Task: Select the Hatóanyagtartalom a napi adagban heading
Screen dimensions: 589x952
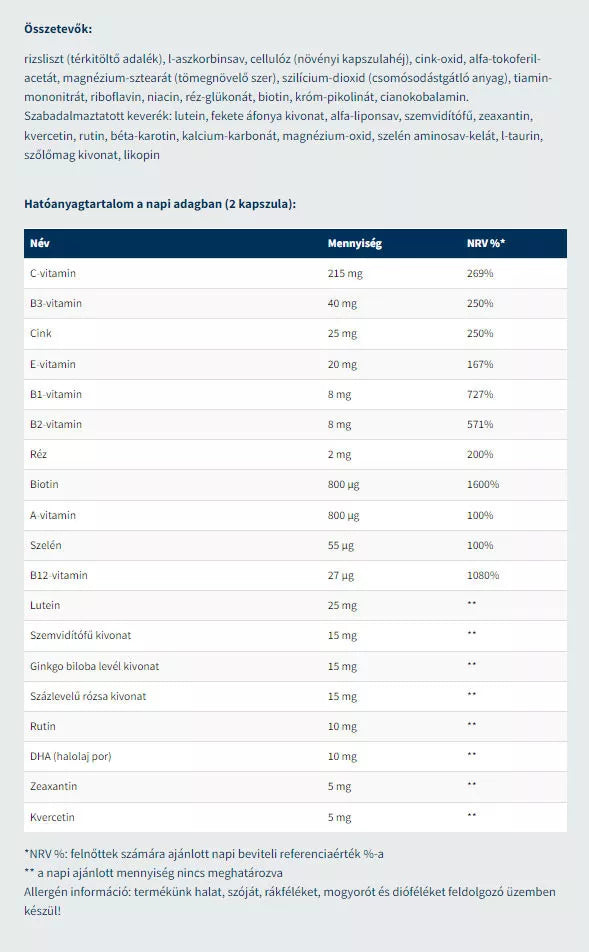Action: click(x=160, y=204)
